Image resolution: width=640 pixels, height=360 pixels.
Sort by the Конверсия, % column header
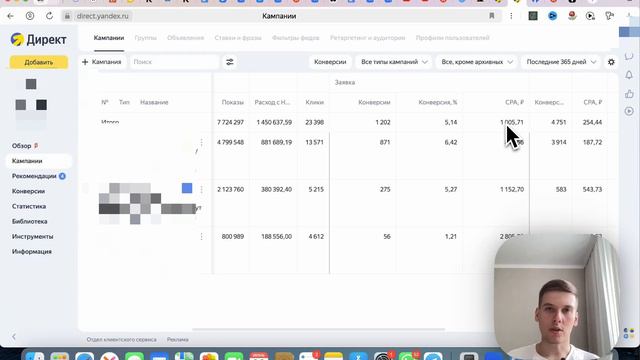pyautogui.click(x=438, y=102)
